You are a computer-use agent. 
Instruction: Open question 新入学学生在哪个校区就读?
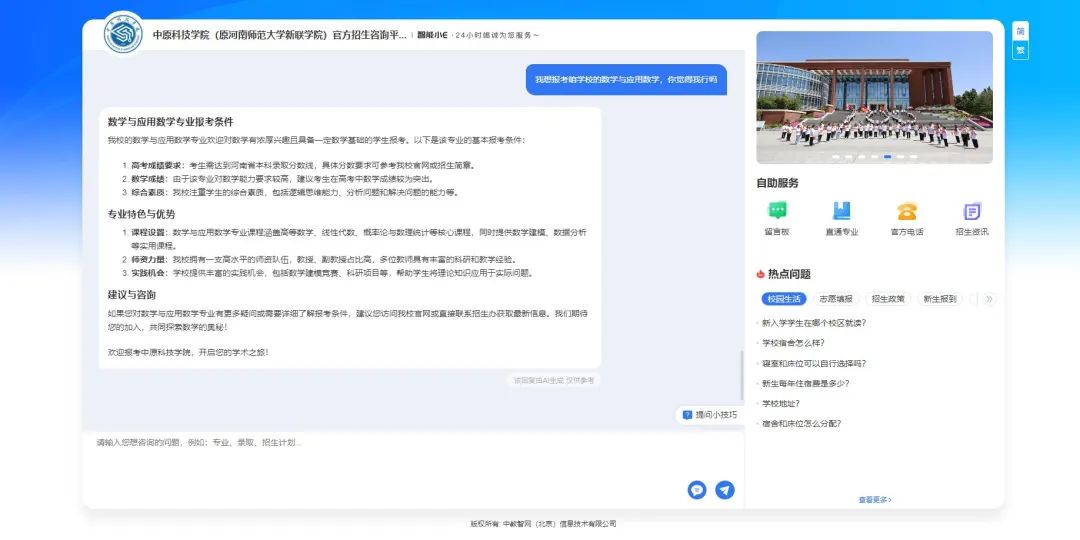[x=813, y=322]
